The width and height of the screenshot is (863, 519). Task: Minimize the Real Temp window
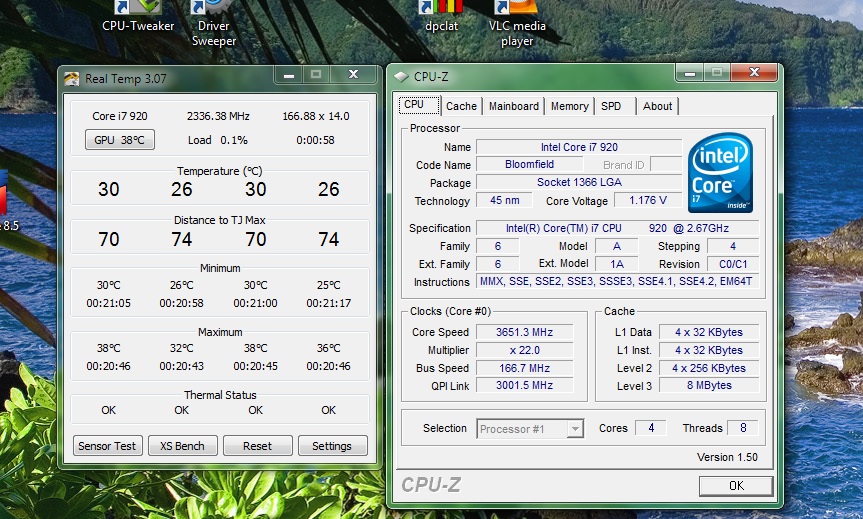tap(289, 75)
